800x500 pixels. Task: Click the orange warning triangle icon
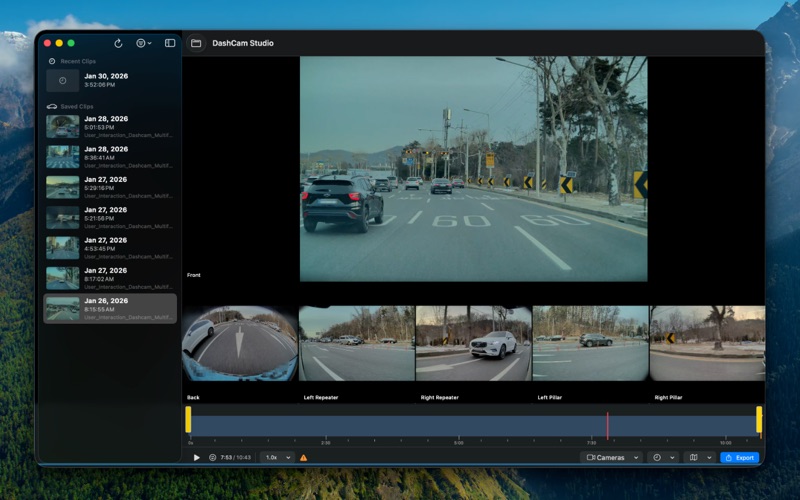(x=304, y=458)
